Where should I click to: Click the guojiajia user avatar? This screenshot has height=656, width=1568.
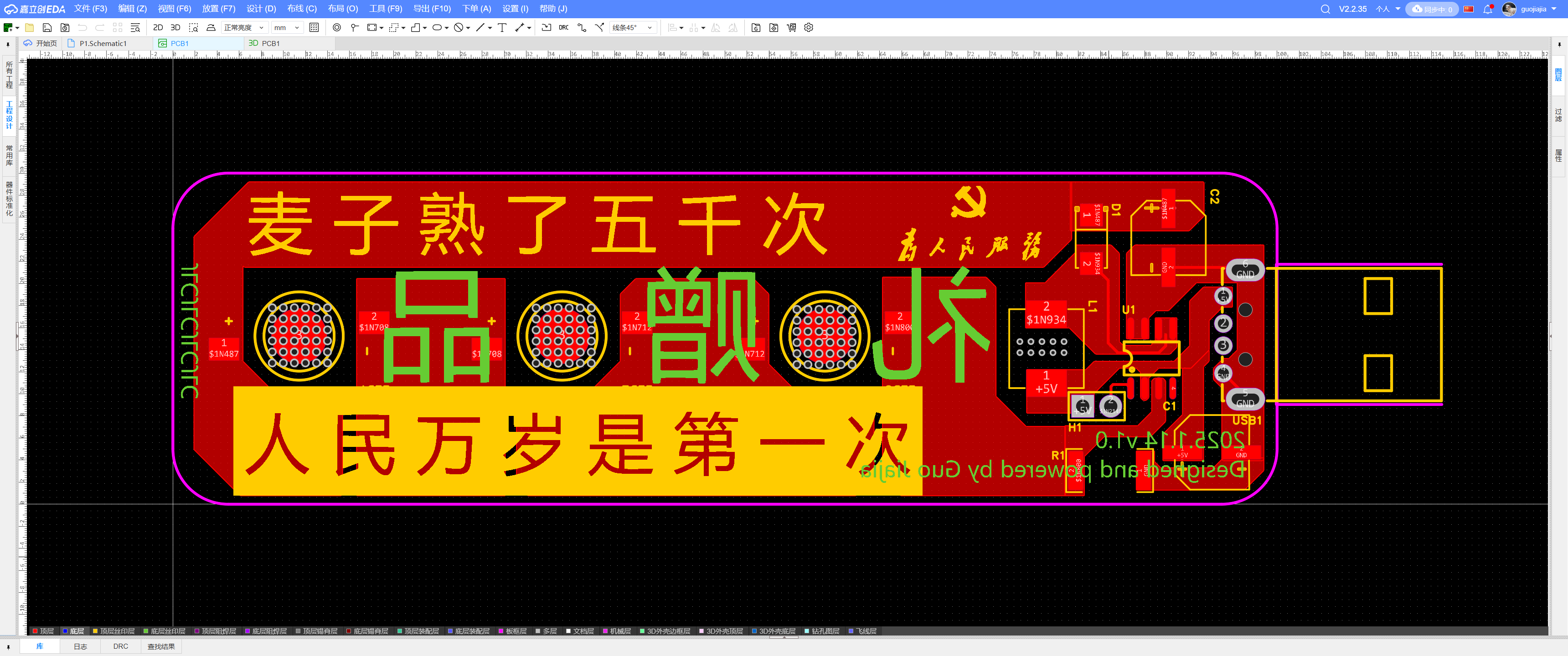1508,9
